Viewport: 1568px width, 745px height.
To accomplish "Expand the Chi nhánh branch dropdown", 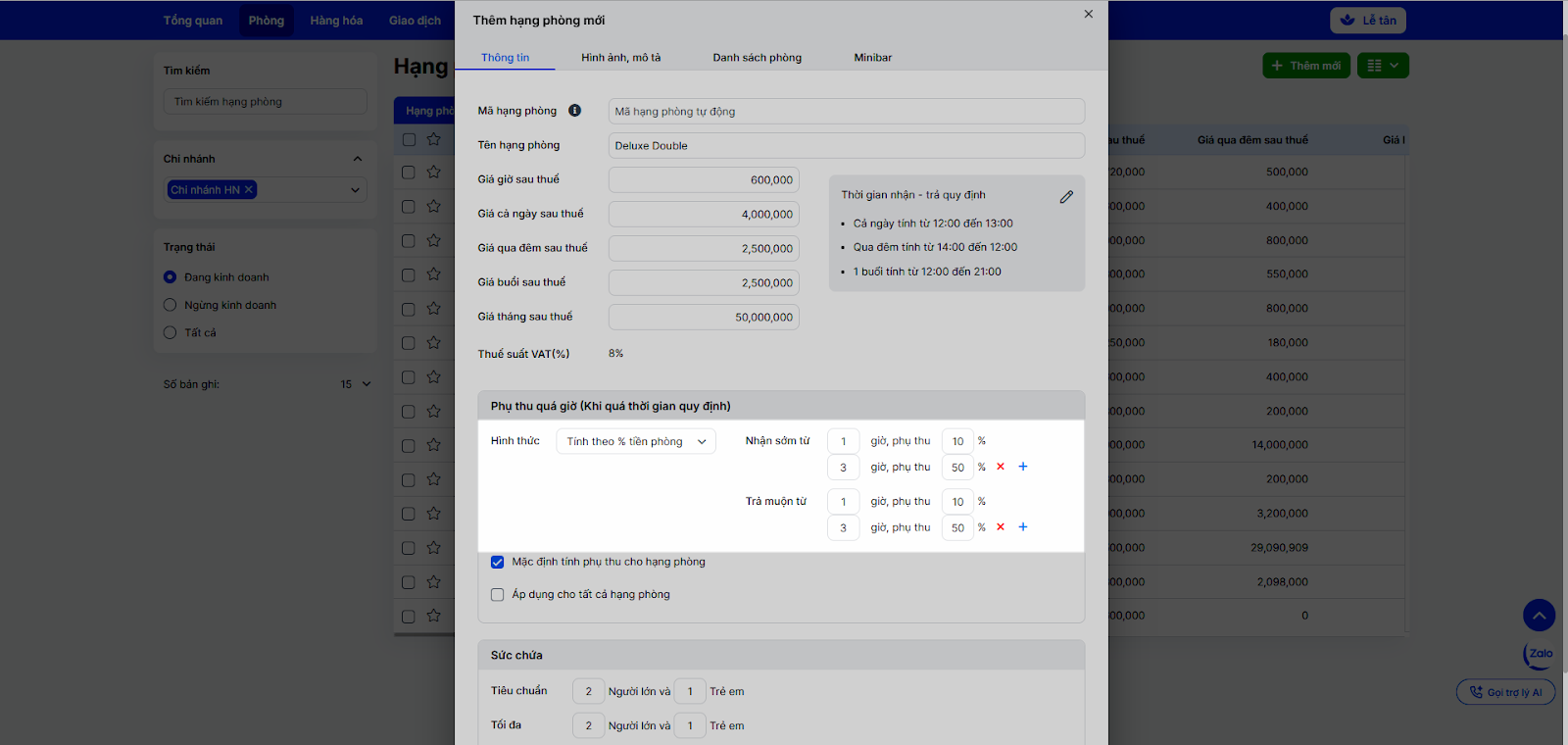I will tap(355, 190).
